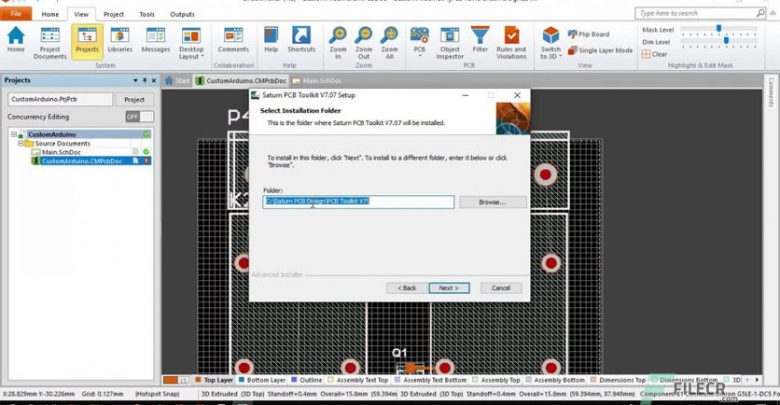Select the Assembly Bottom layer tab

[555, 380]
